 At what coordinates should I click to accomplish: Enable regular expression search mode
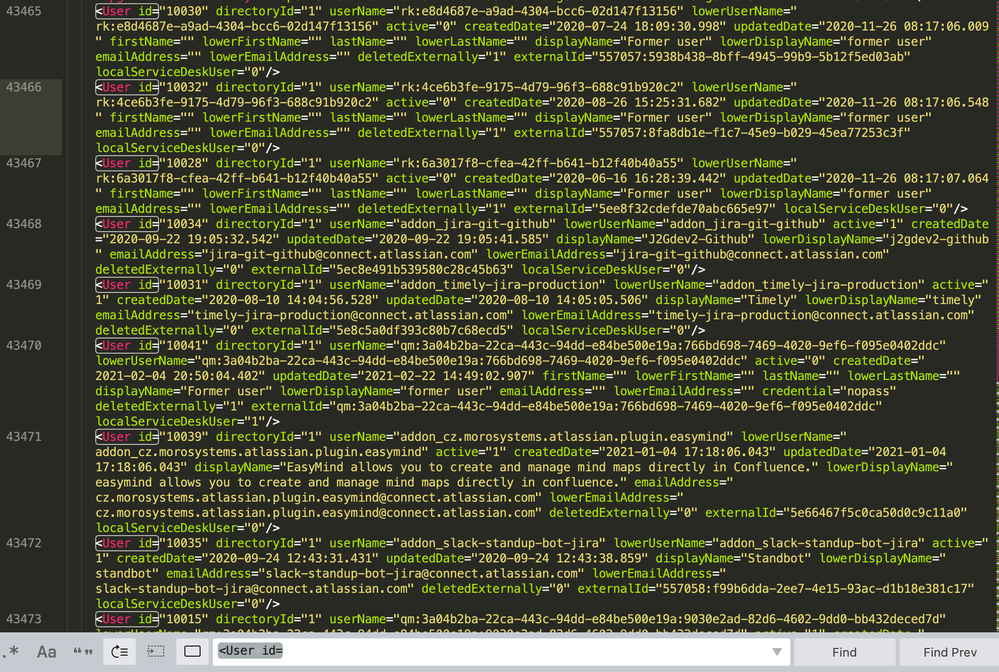coord(12,652)
